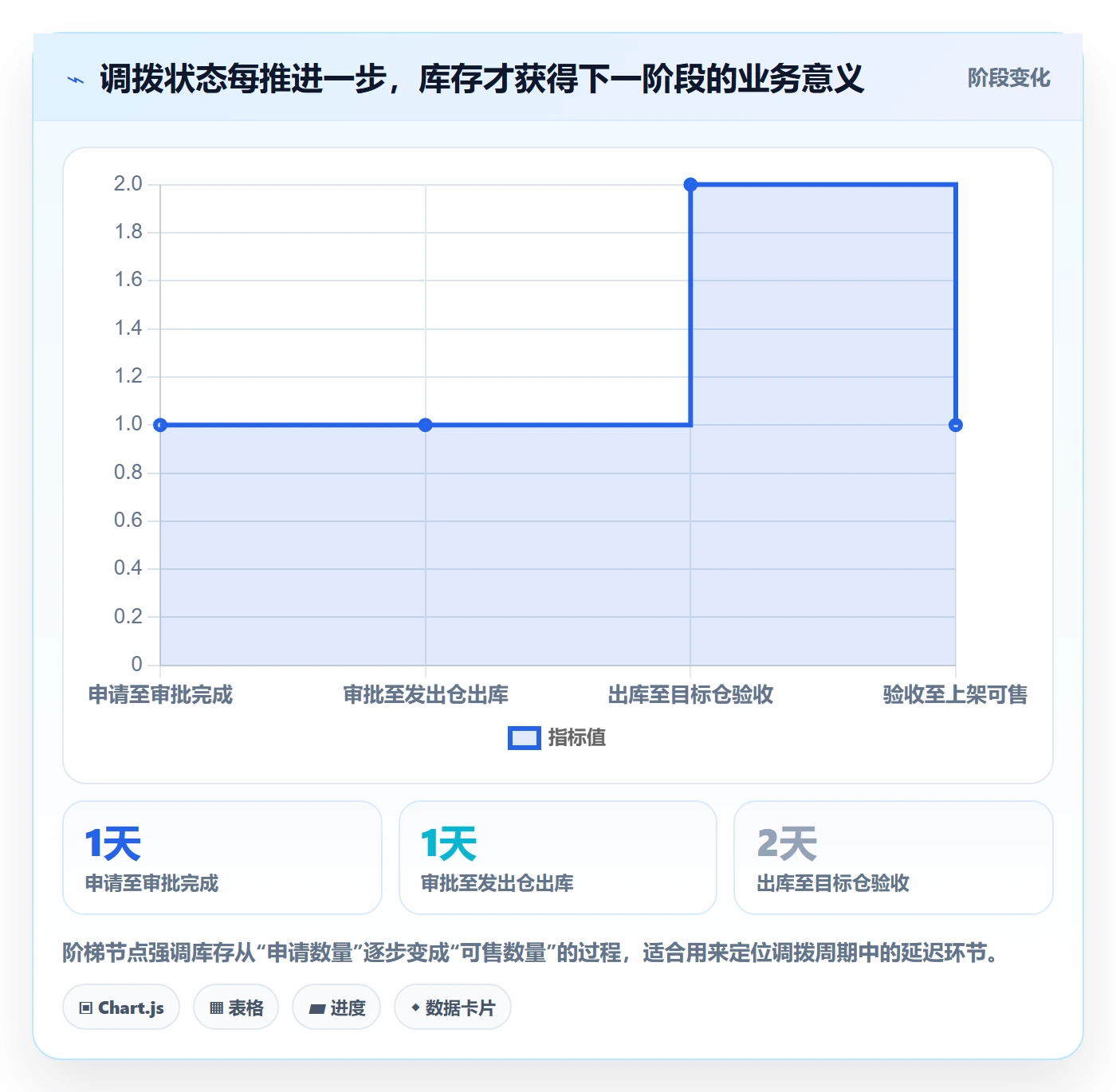Click the 指标值 legend label
This screenshot has height=1092, width=1116.
577,738
